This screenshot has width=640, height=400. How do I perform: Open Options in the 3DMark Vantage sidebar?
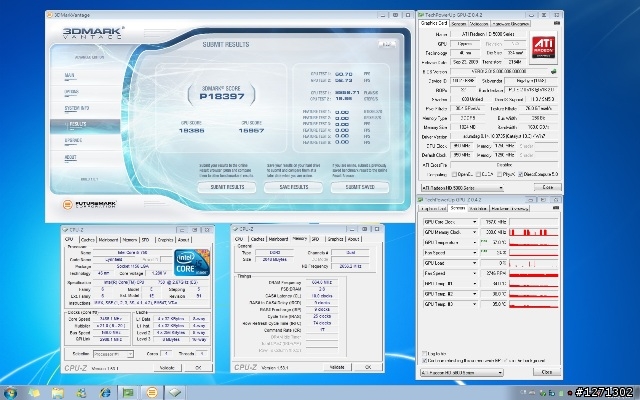click(x=71, y=92)
